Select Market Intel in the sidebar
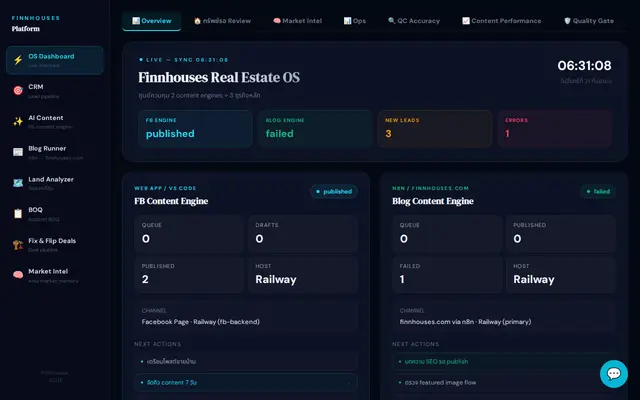Screen dimensions: 640x400 tap(55, 276)
